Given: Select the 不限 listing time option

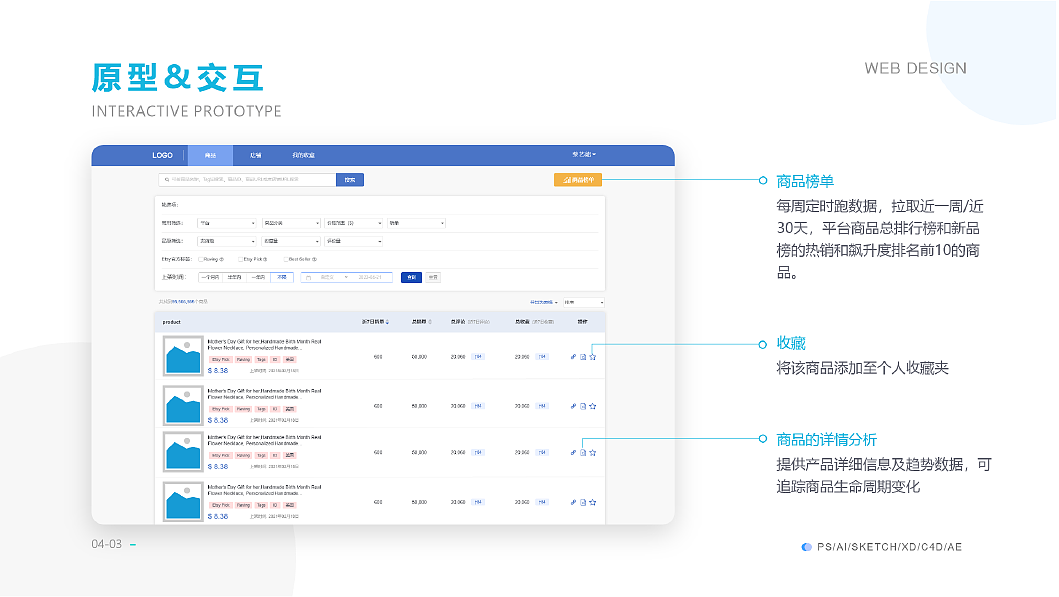Looking at the screenshot, I should [282, 278].
